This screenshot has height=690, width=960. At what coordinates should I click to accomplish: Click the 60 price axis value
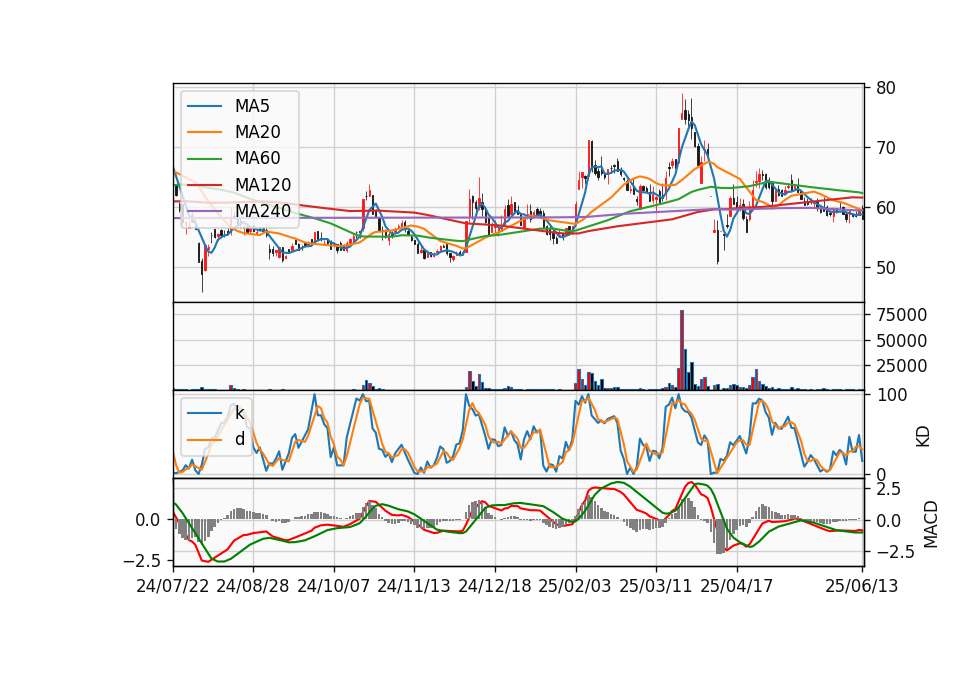886,208
